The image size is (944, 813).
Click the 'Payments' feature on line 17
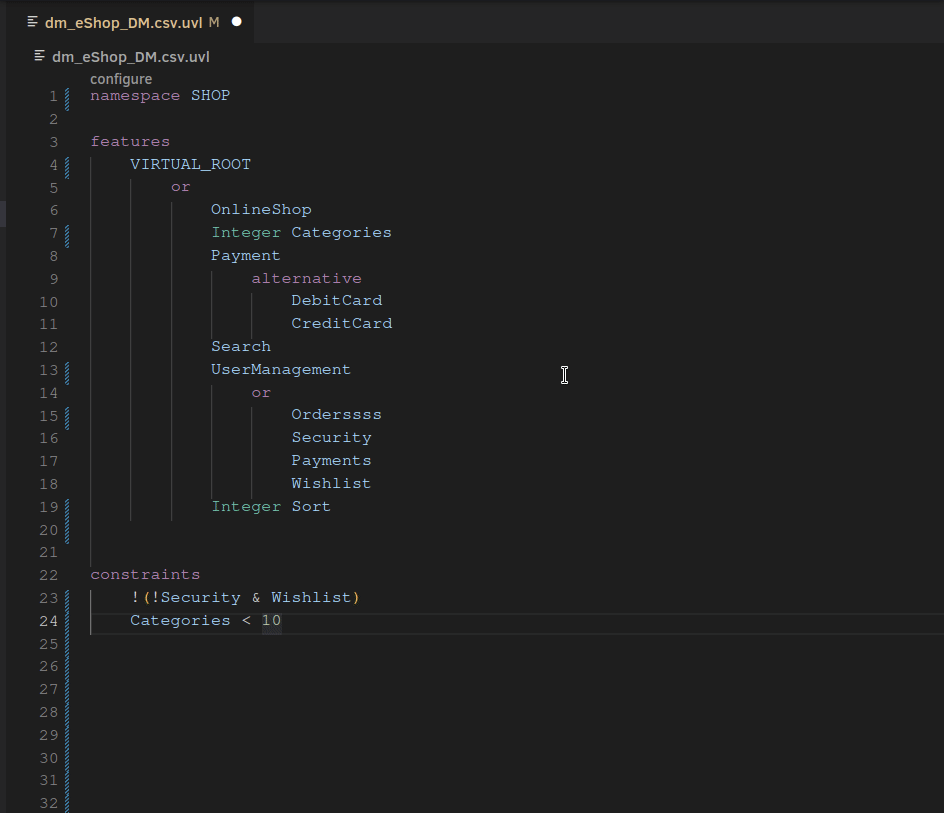click(x=331, y=461)
